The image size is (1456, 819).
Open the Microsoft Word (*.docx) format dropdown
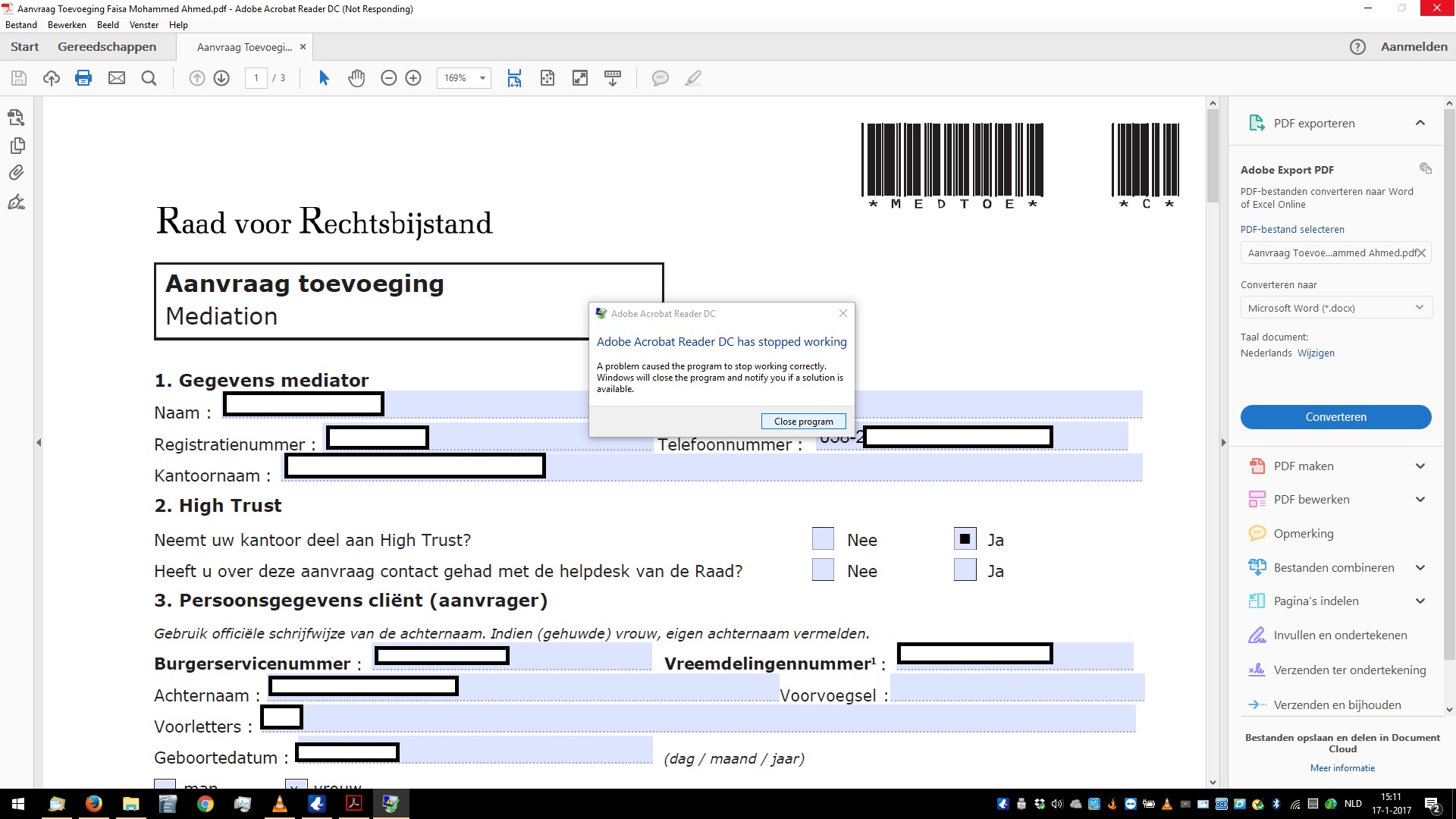coord(1336,308)
